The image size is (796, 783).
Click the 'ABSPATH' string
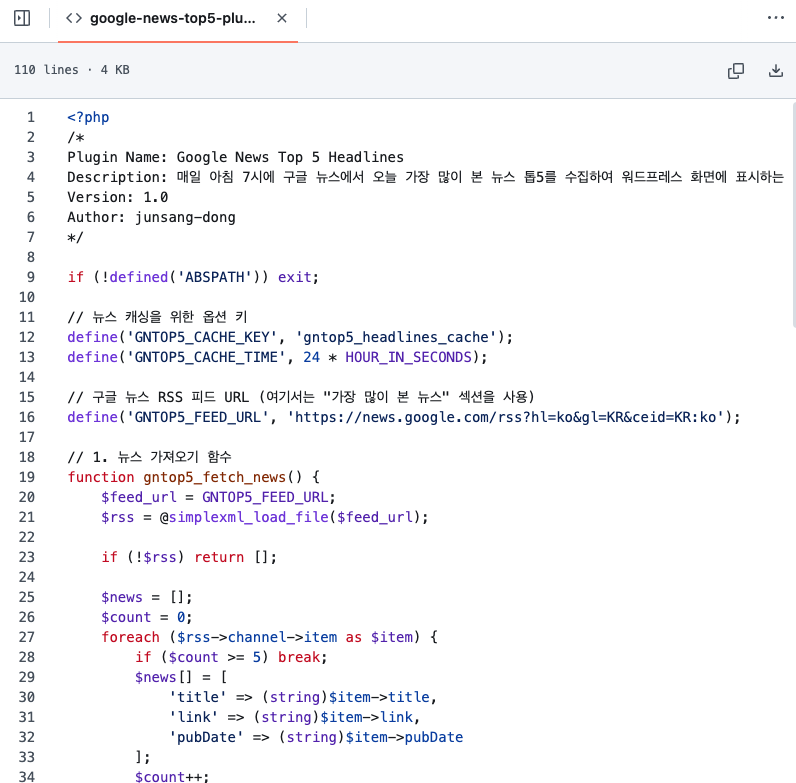215,277
